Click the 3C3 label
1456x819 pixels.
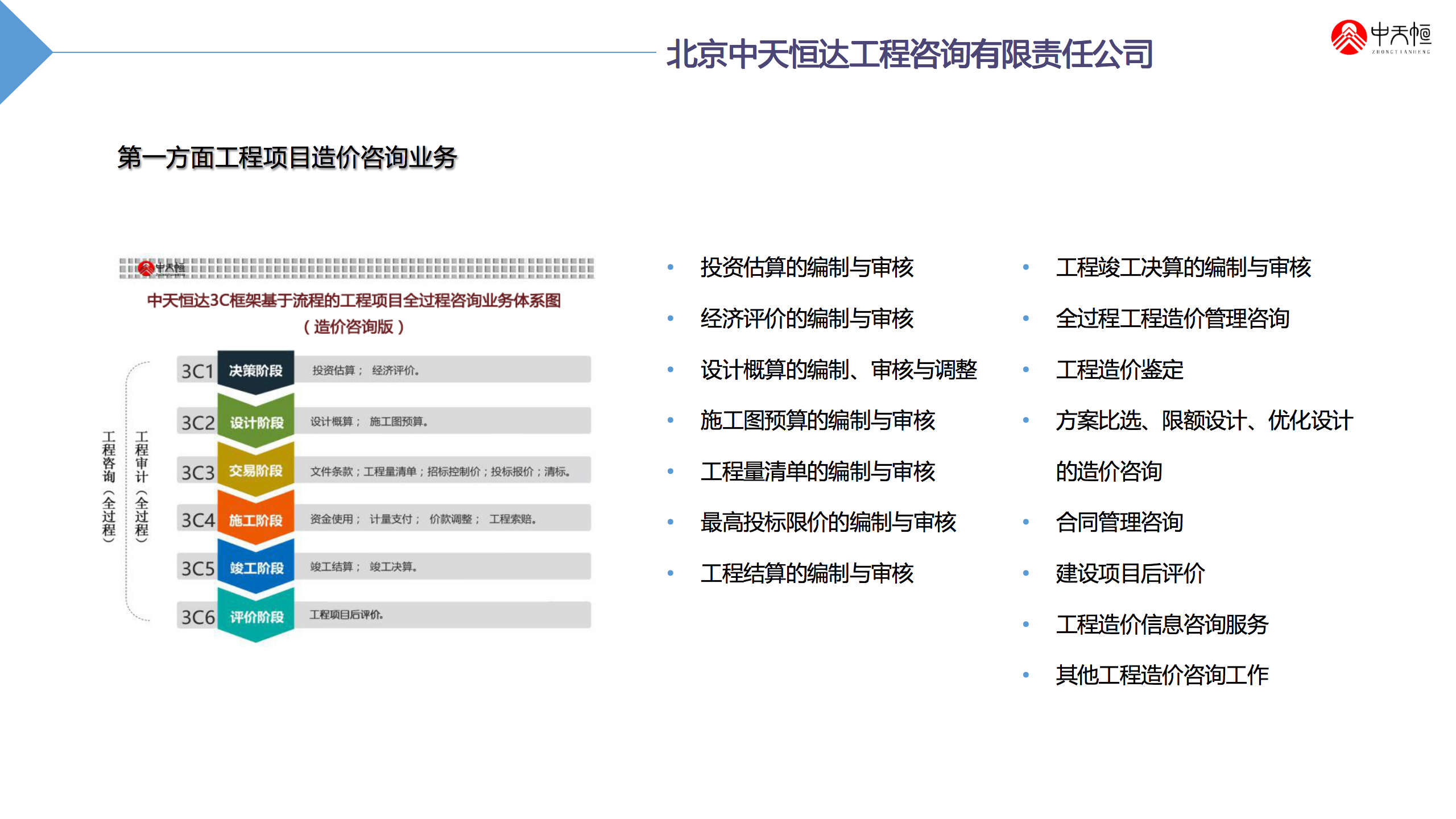pos(197,473)
